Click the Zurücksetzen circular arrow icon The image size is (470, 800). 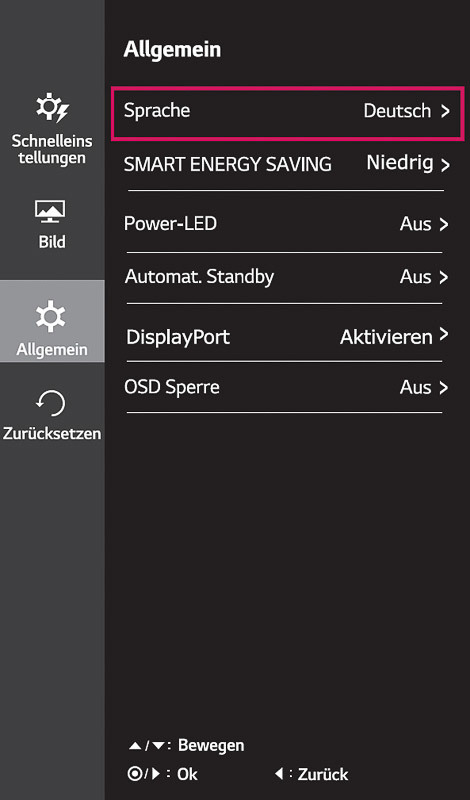click(x=51, y=404)
